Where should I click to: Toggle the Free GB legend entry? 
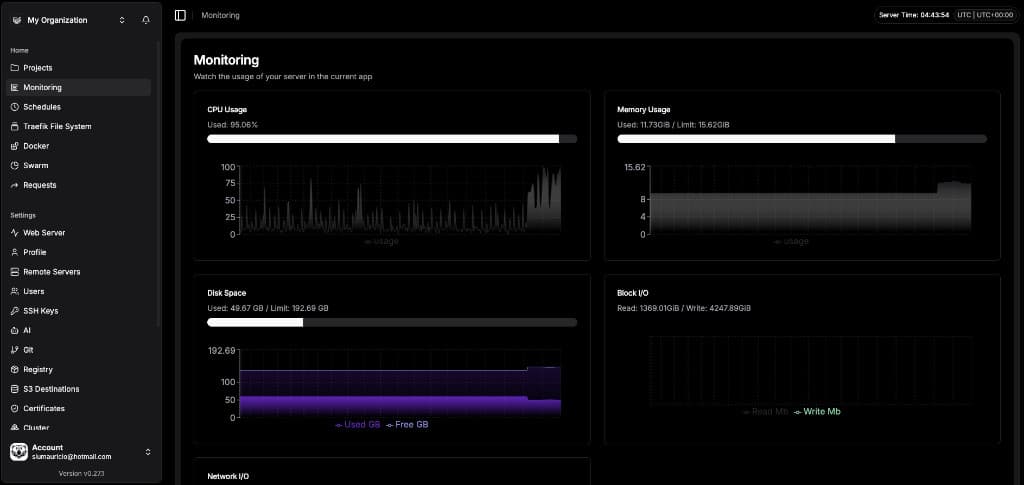(407, 425)
